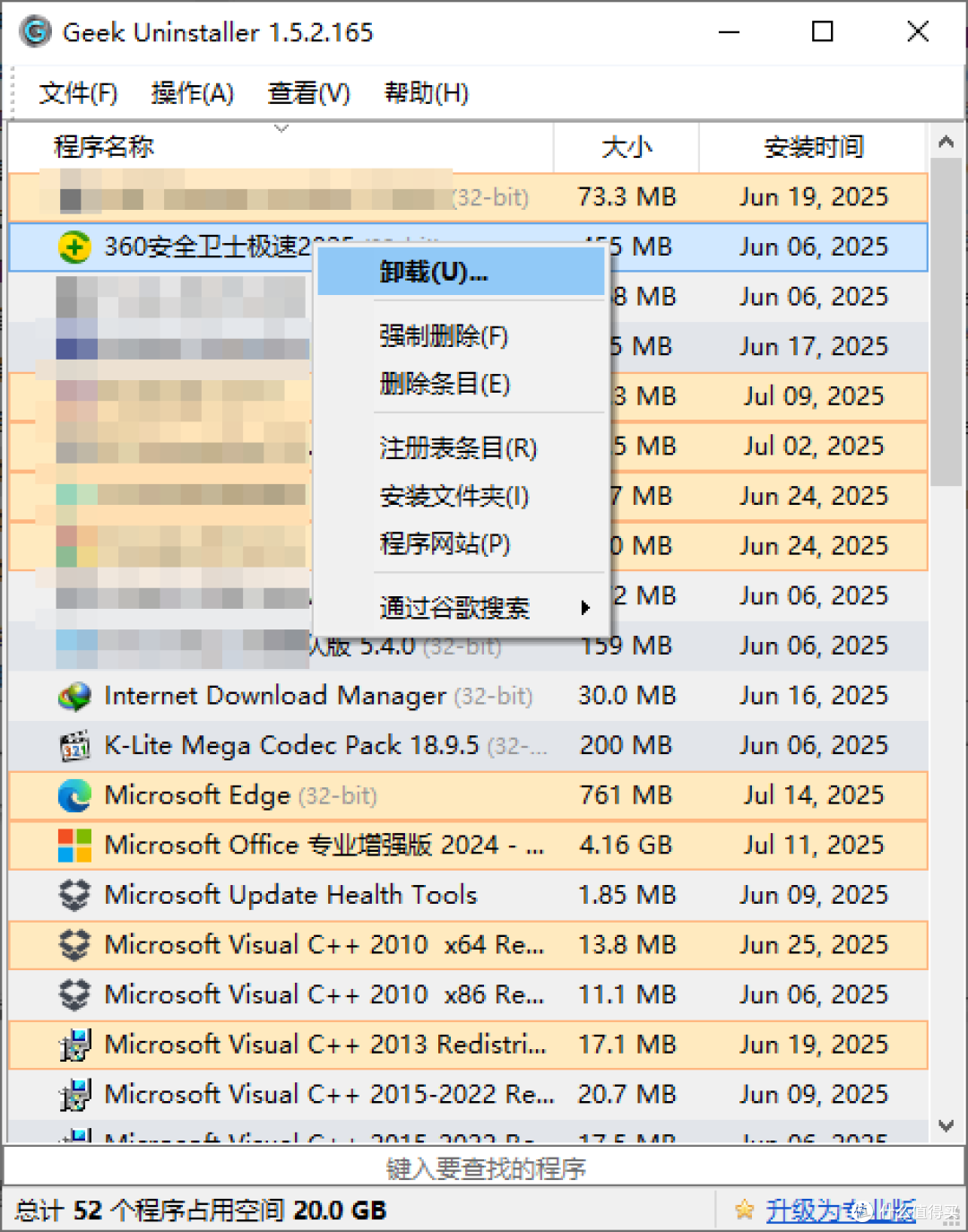Screen dimensions: 968x1232
Task: Open the 查看(V) menu
Action: click(308, 93)
